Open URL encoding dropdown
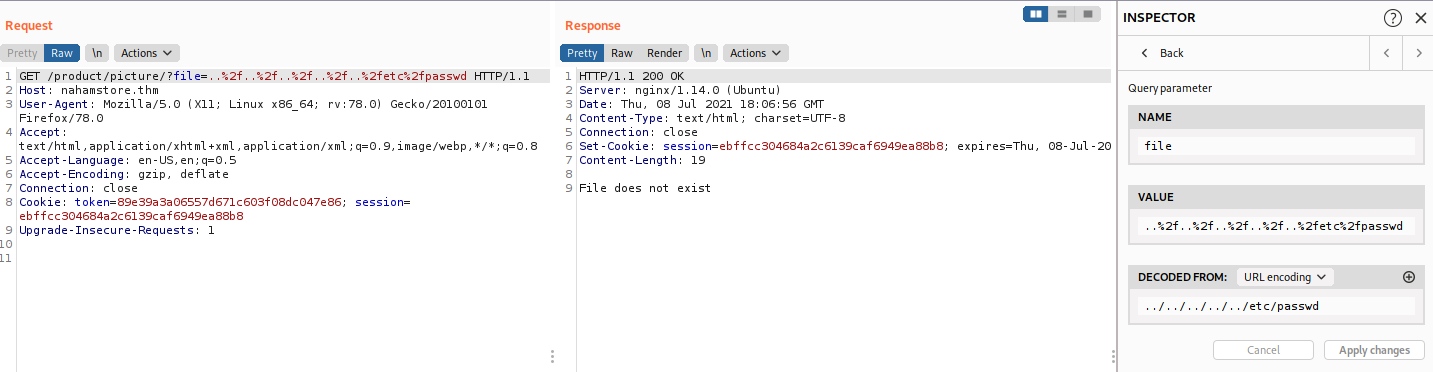Image resolution: width=1433 pixels, height=372 pixels. [x=1285, y=277]
